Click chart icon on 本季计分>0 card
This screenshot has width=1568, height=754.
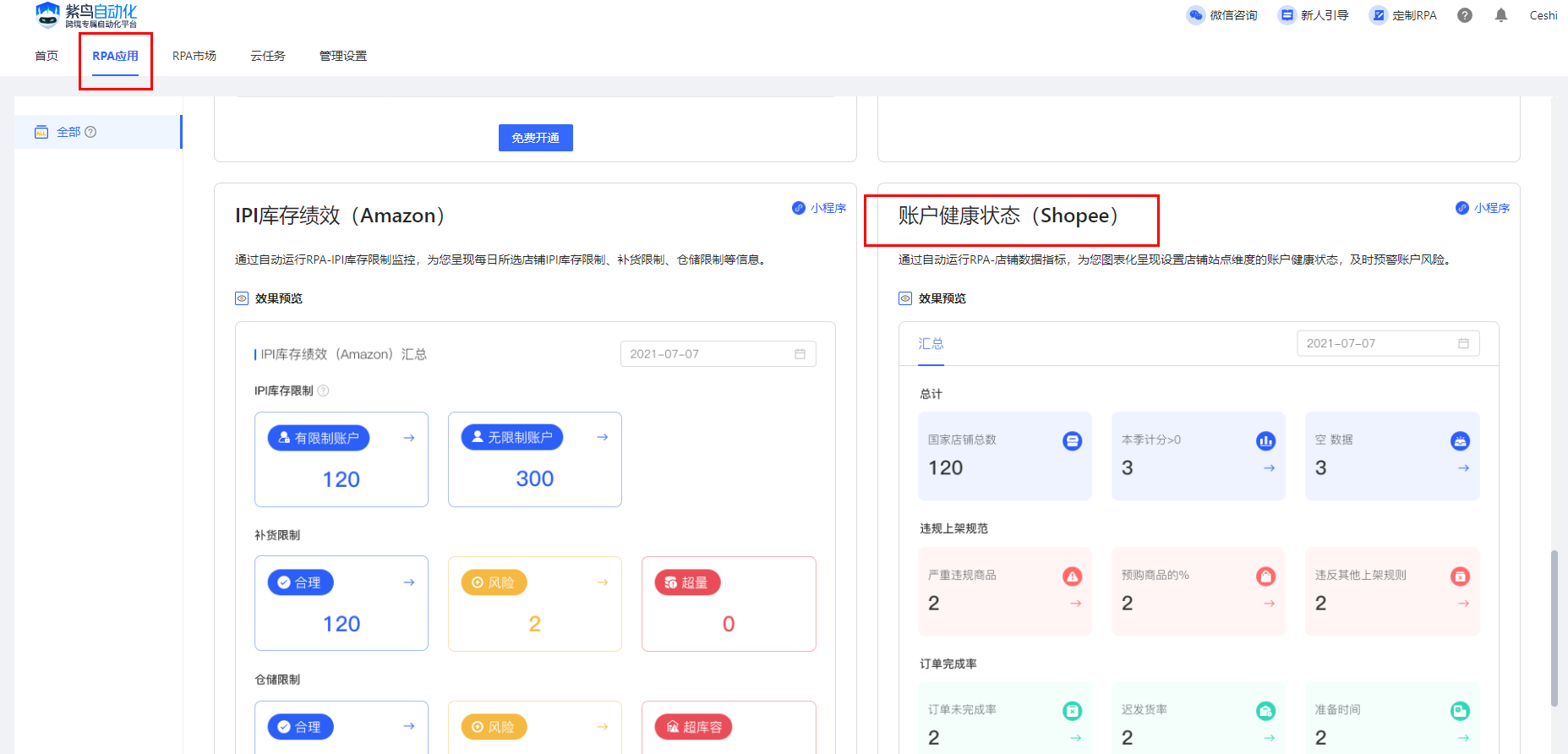1265,440
